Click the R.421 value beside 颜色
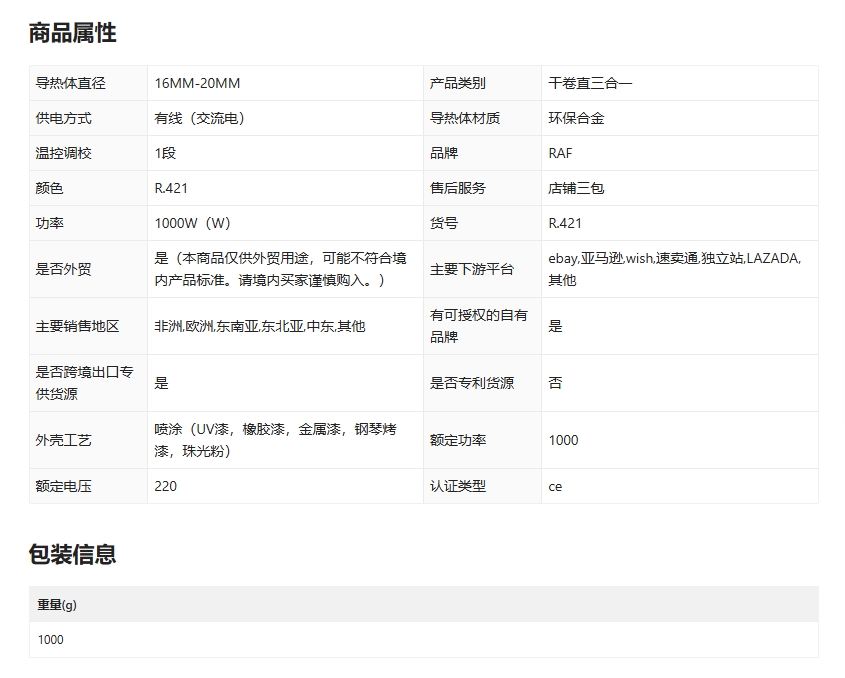The image size is (845, 678). [x=171, y=188]
